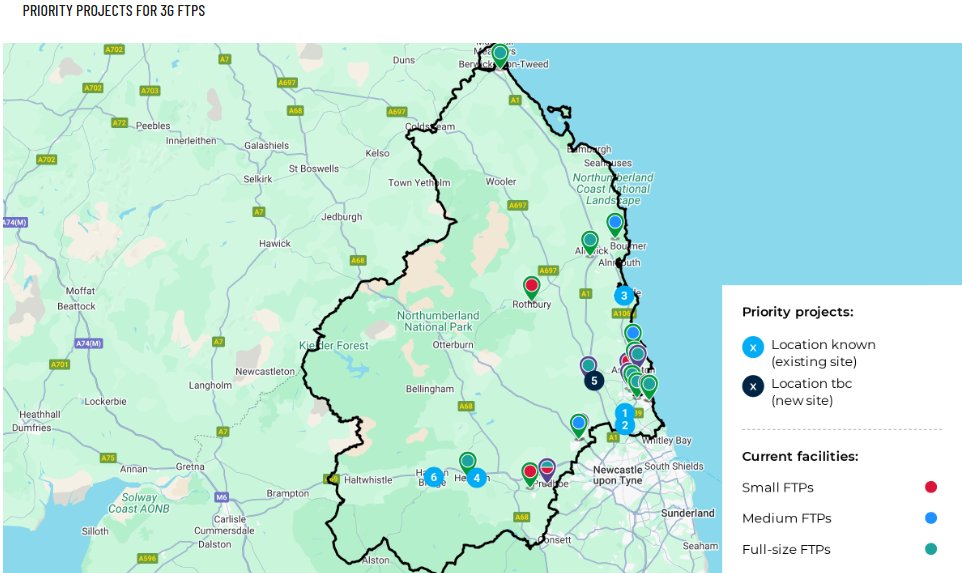962x573 pixels.
Task: Click the 'Consett' map label
Action: pos(555,540)
